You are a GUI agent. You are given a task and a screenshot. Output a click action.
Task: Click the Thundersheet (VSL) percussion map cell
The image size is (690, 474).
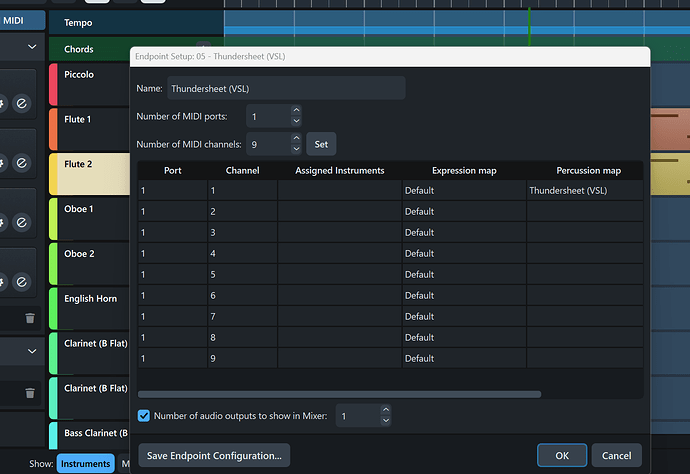click(585, 190)
